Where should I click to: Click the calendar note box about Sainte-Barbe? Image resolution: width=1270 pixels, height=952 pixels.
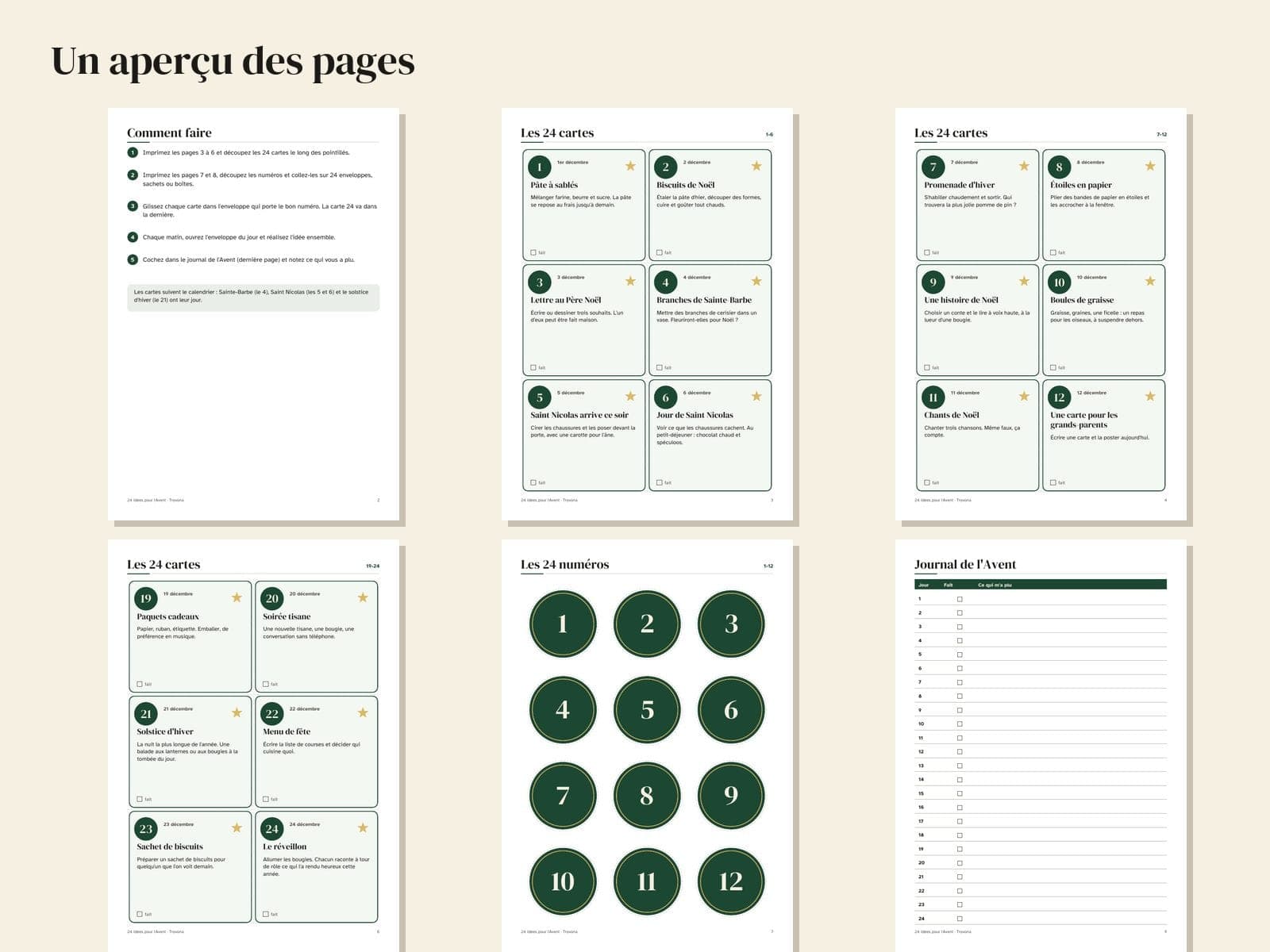(253, 297)
